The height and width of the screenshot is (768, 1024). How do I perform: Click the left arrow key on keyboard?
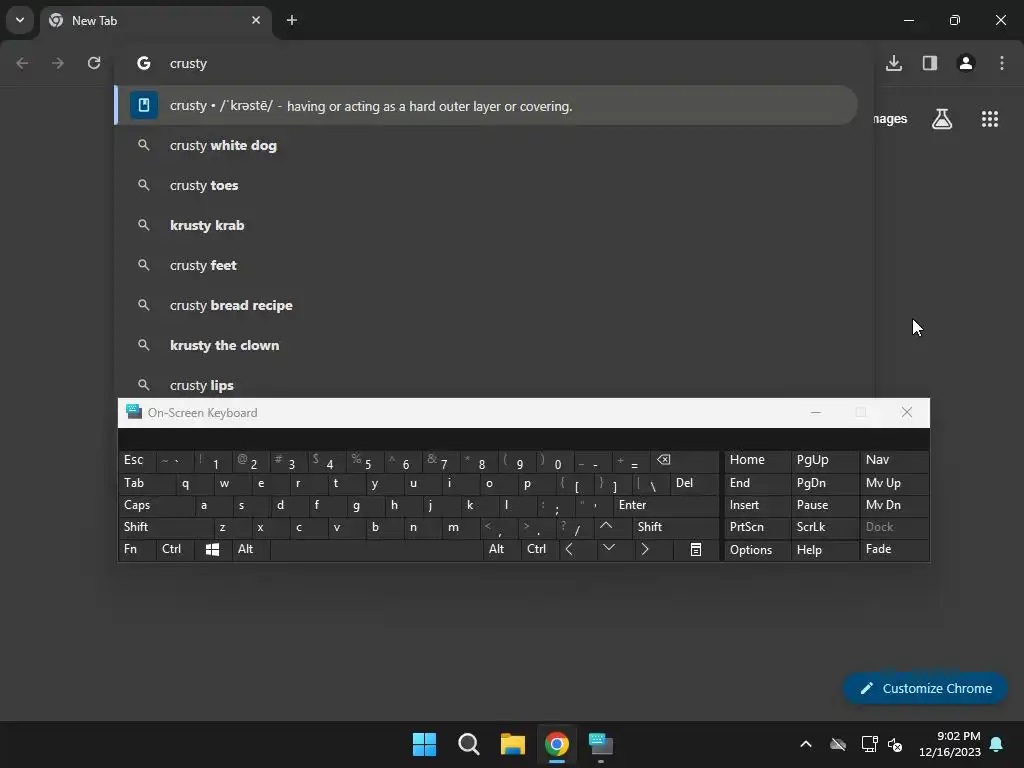[578, 549]
